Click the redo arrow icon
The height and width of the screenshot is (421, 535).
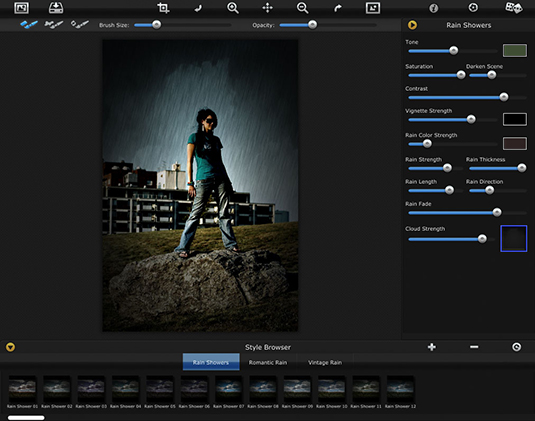pos(337,8)
